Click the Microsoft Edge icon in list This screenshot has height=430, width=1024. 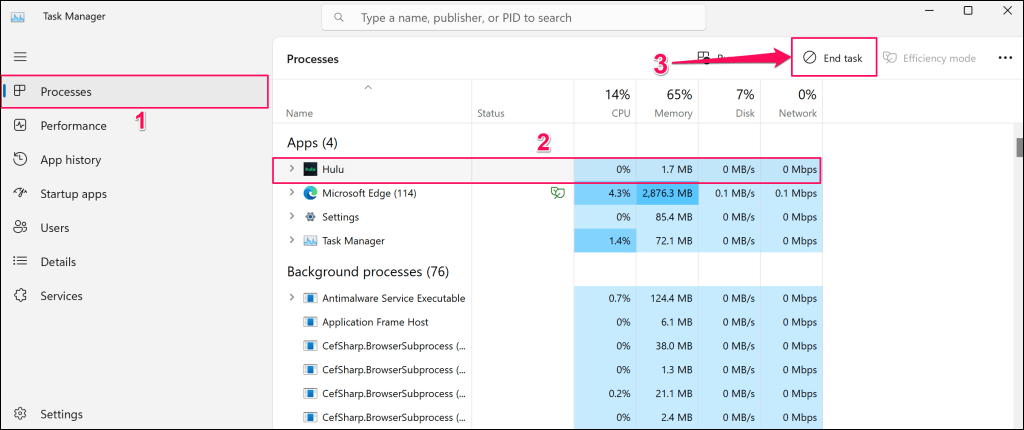click(x=310, y=193)
